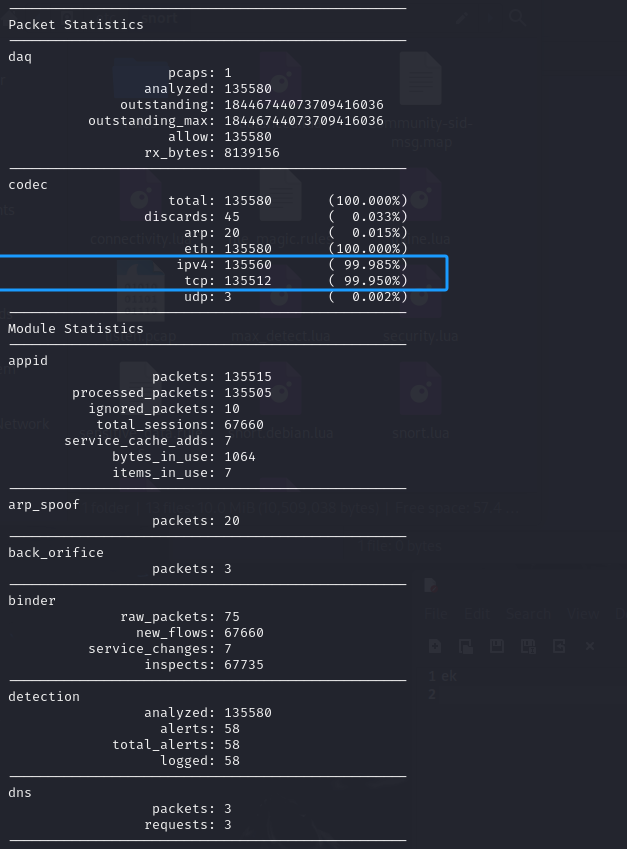
Task: Open the Search menu in text editor
Action: coord(528,613)
